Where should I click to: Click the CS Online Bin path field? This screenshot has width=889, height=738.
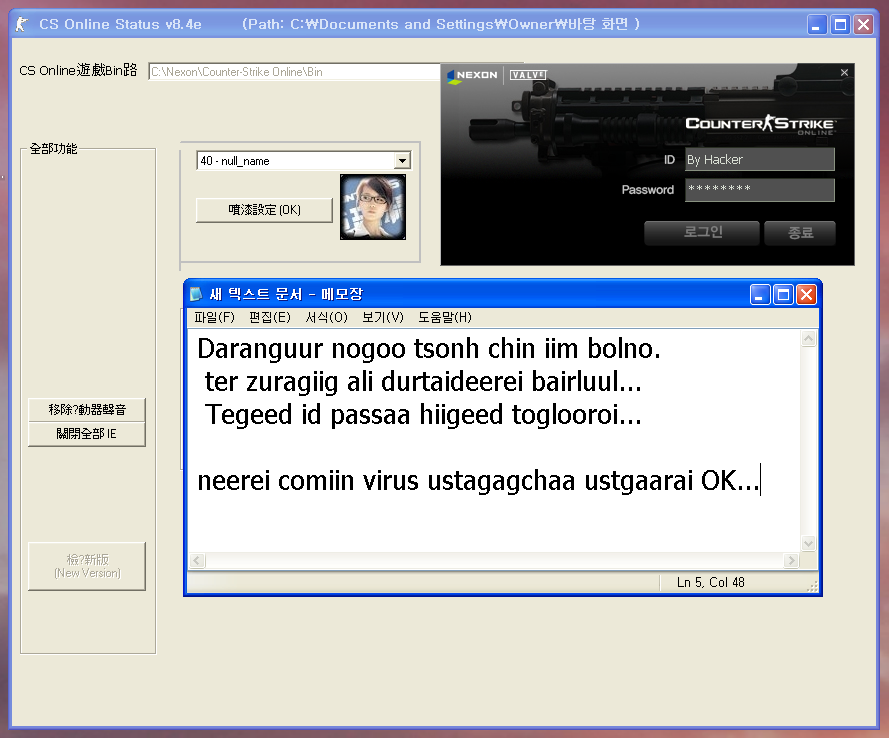tap(294, 72)
